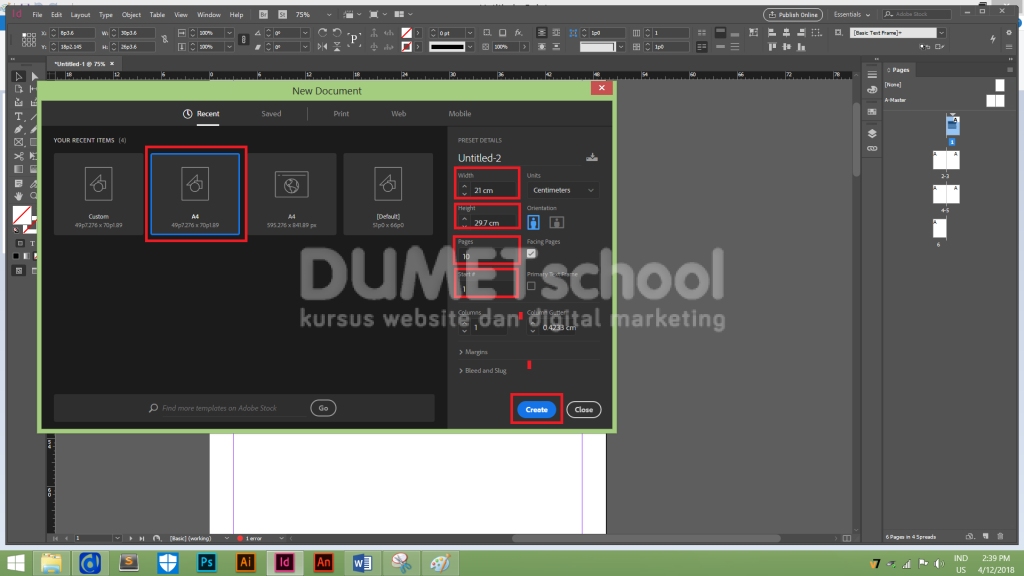Select the Selection tool arrow

(x=19, y=76)
